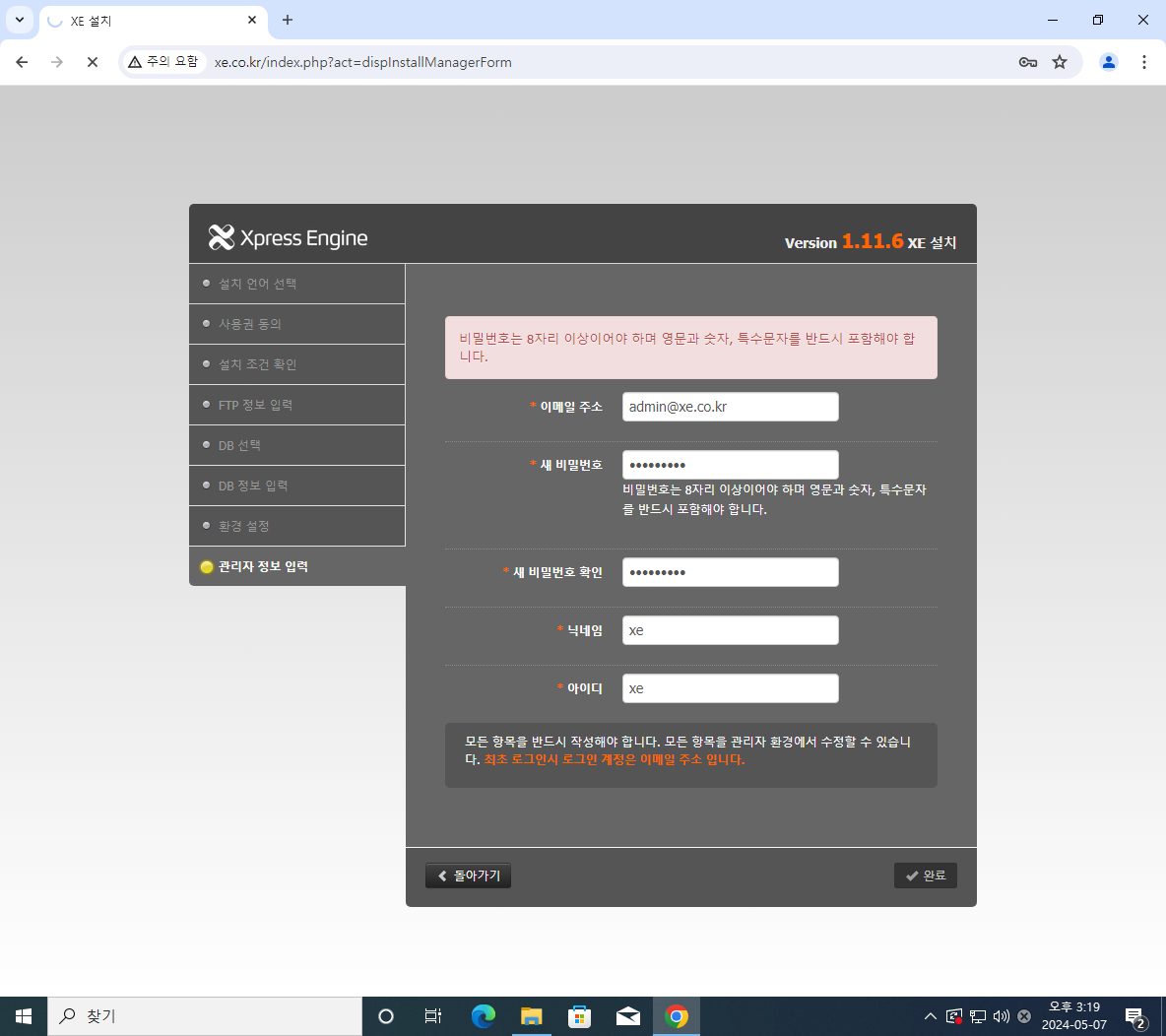
Task: Open new tab with plus button
Action: pyautogui.click(x=288, y=20)
